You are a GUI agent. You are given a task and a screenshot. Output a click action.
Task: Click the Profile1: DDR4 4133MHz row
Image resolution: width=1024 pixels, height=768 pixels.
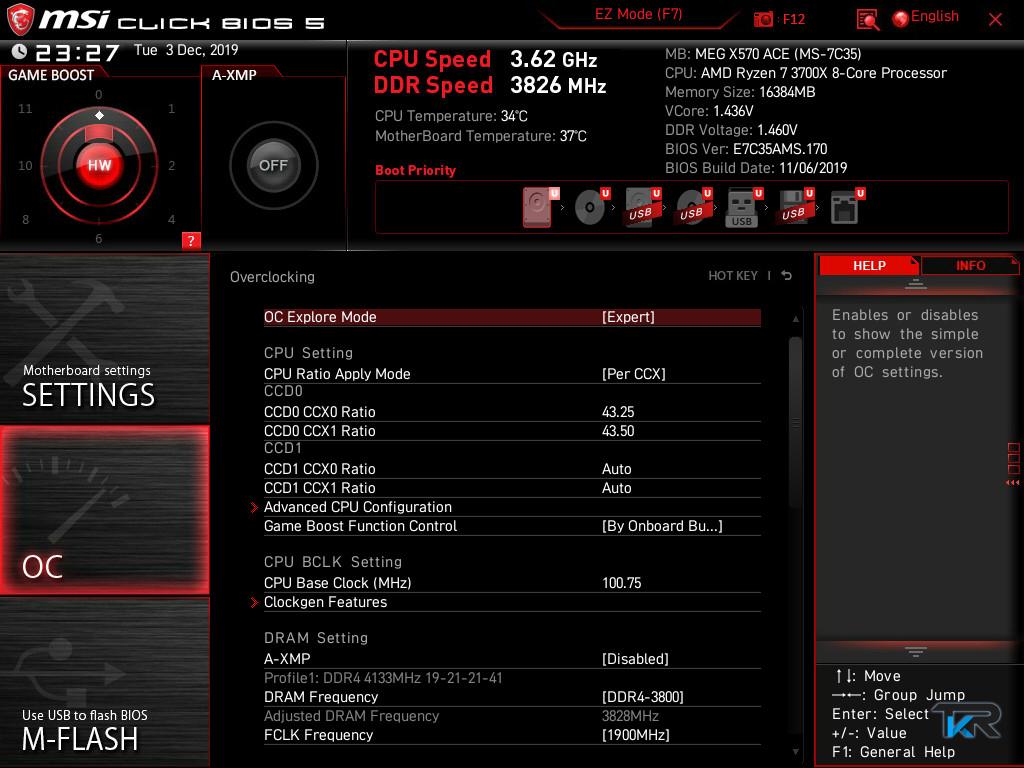383,678
